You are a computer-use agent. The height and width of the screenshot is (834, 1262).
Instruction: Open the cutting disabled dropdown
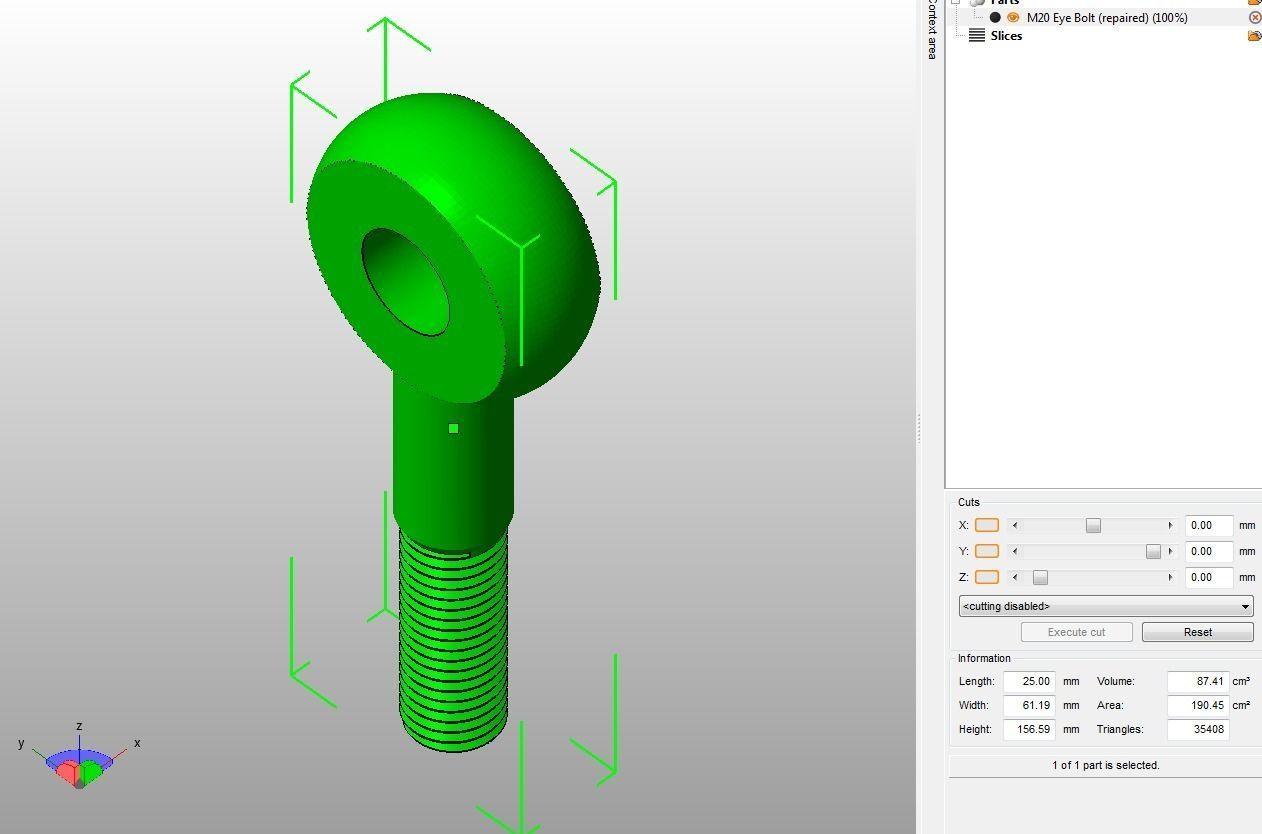coord(1106,606)
